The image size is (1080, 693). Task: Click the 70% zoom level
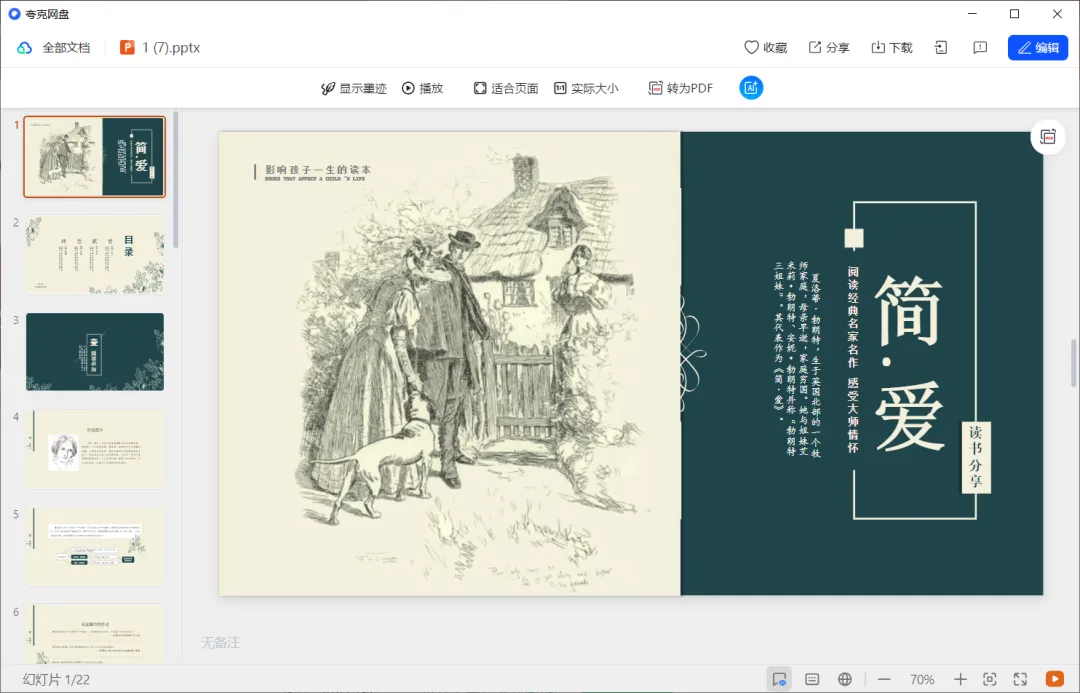[922, 680]
